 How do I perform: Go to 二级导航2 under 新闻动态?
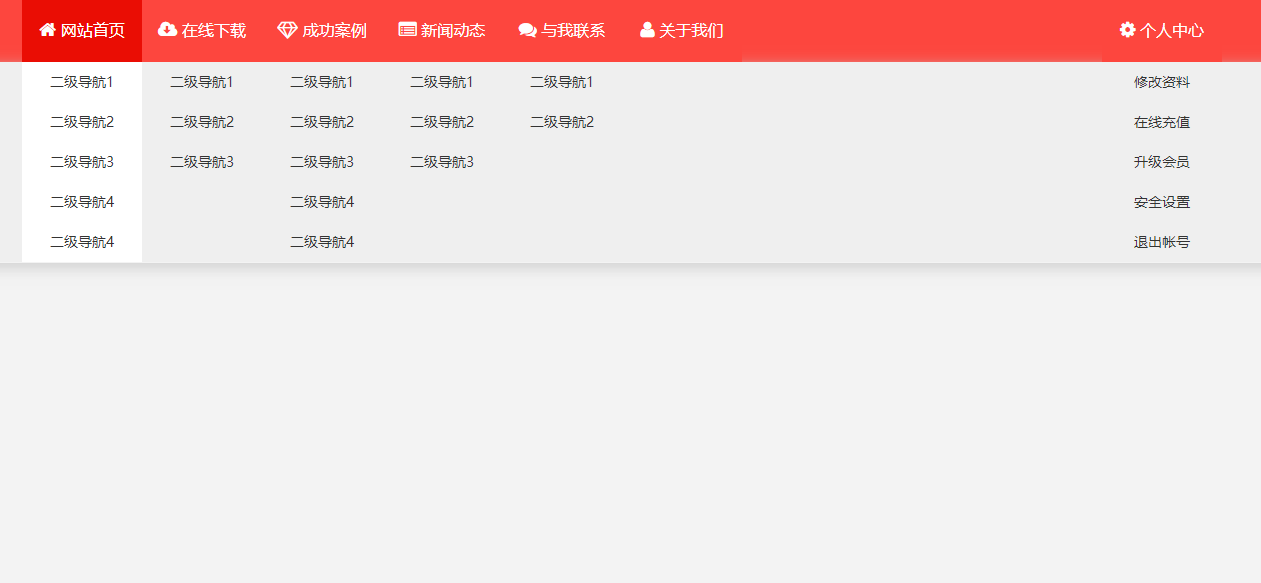point(442,122)
